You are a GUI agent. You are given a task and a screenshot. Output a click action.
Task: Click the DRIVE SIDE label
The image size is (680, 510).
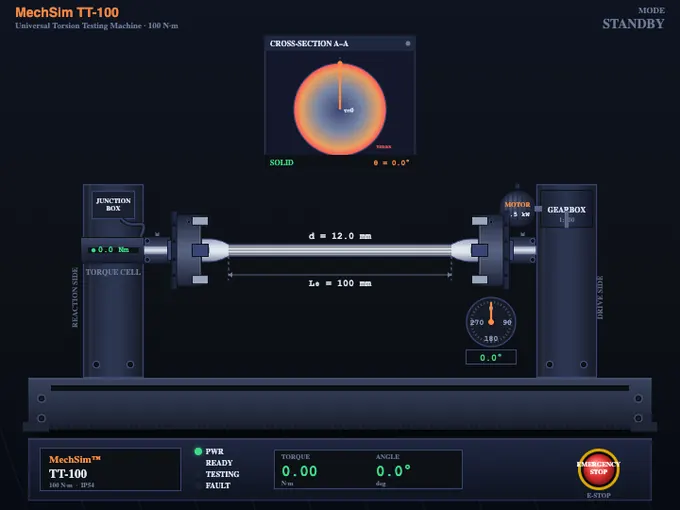(600, 298)
